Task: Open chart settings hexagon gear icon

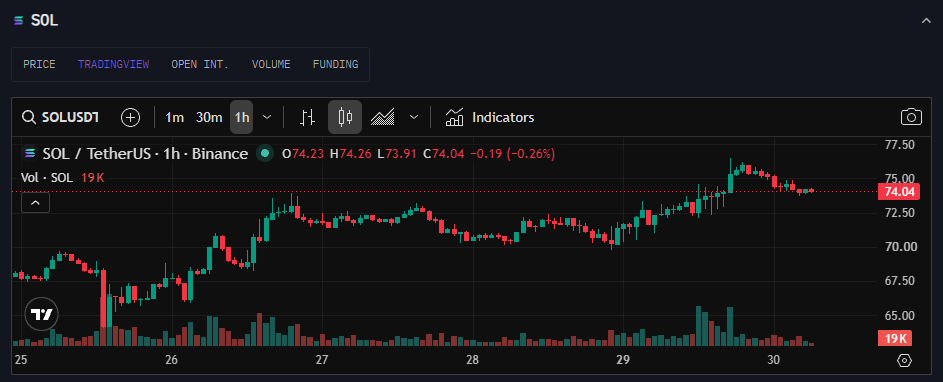Action: click(905, 360)
